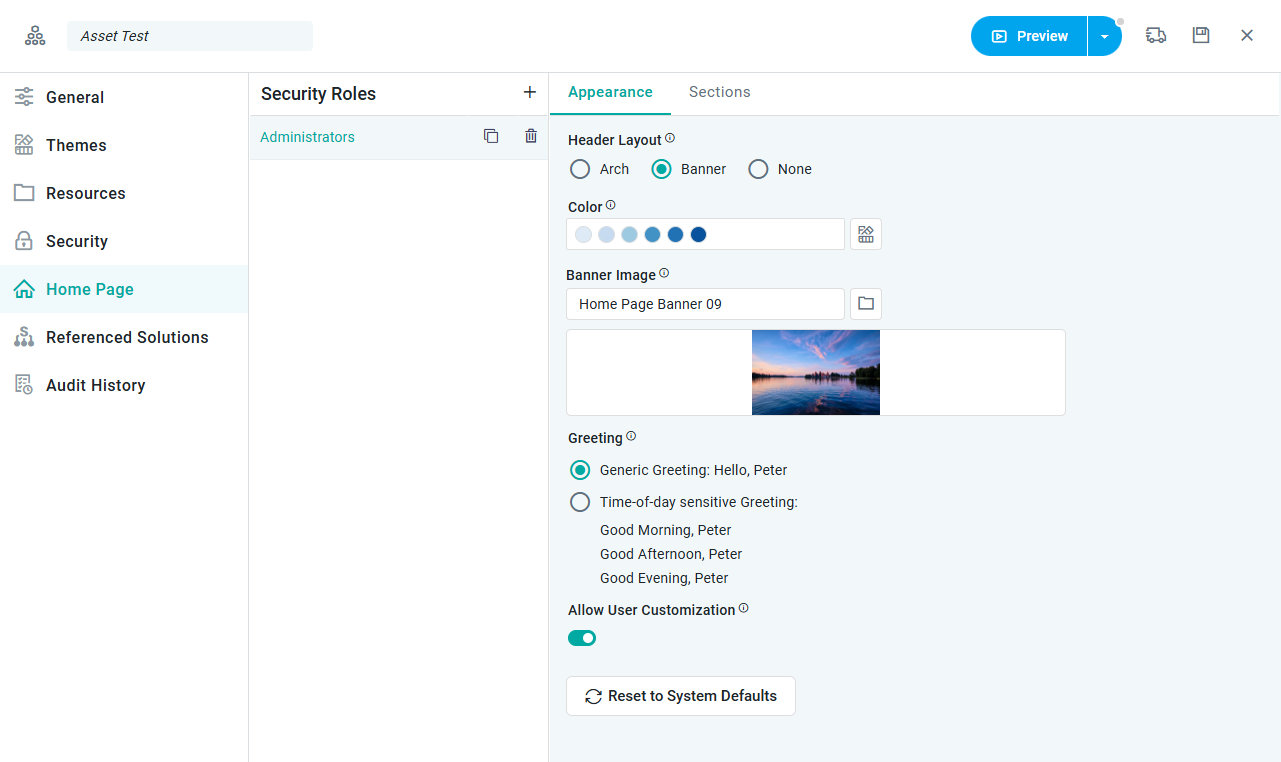Click the Asset Test name field
Viewport: 1281px width, 762px height.
pyautogui.click(x=190, y=36)
